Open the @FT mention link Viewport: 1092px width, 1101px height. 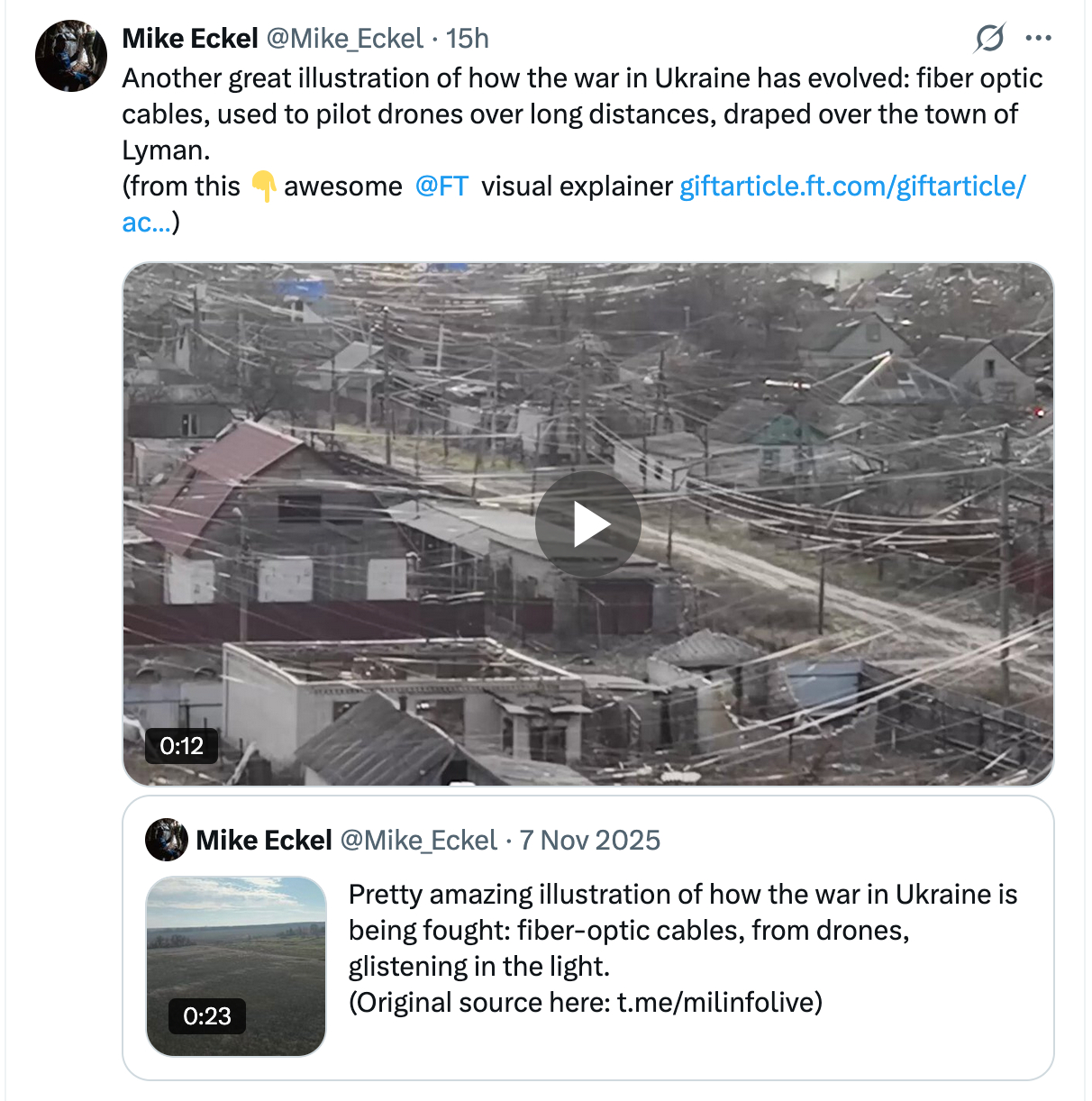441,187
